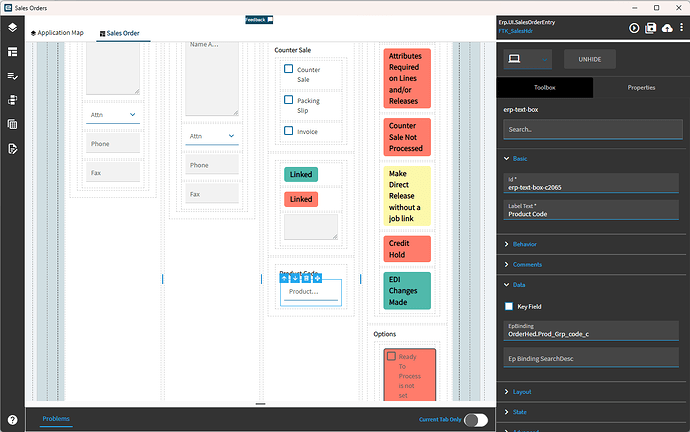Check the Packing Slip checkbox

coord(288,99)
